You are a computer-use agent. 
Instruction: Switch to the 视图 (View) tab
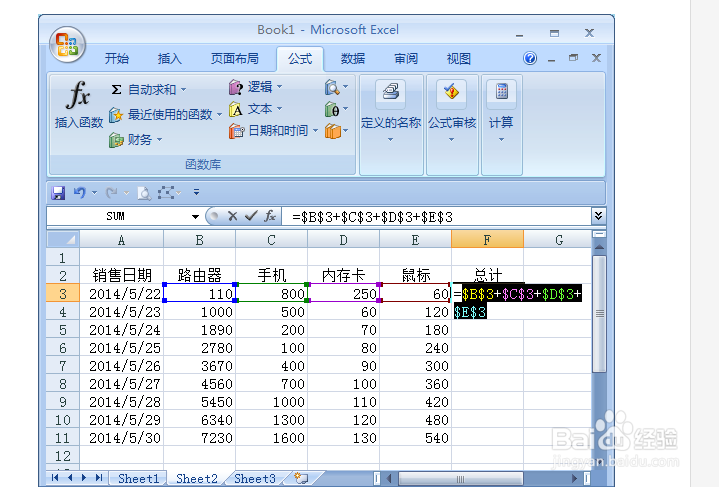(x=459, y=59)
